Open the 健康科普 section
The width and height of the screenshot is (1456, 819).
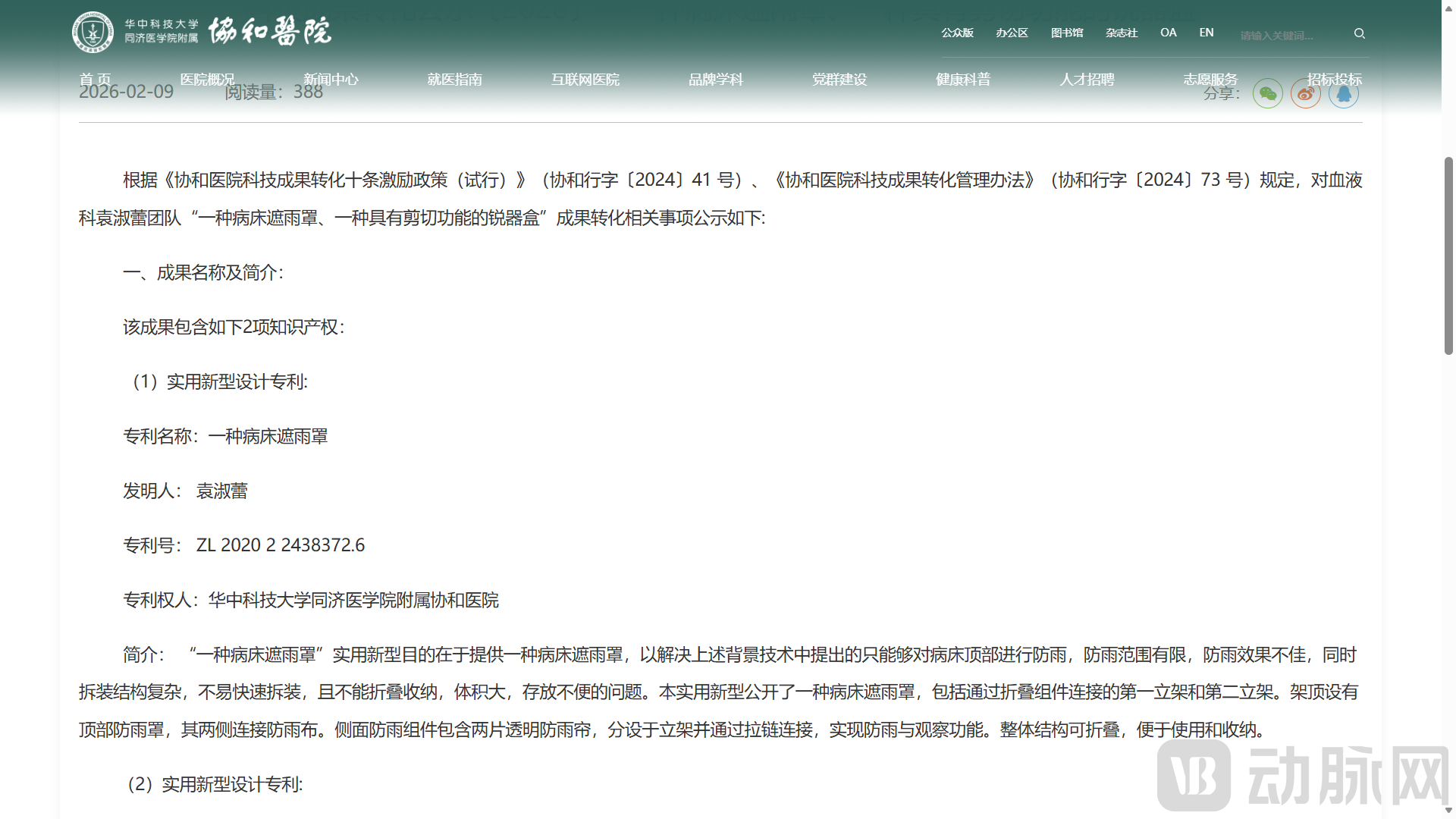(x=963, y=79)
